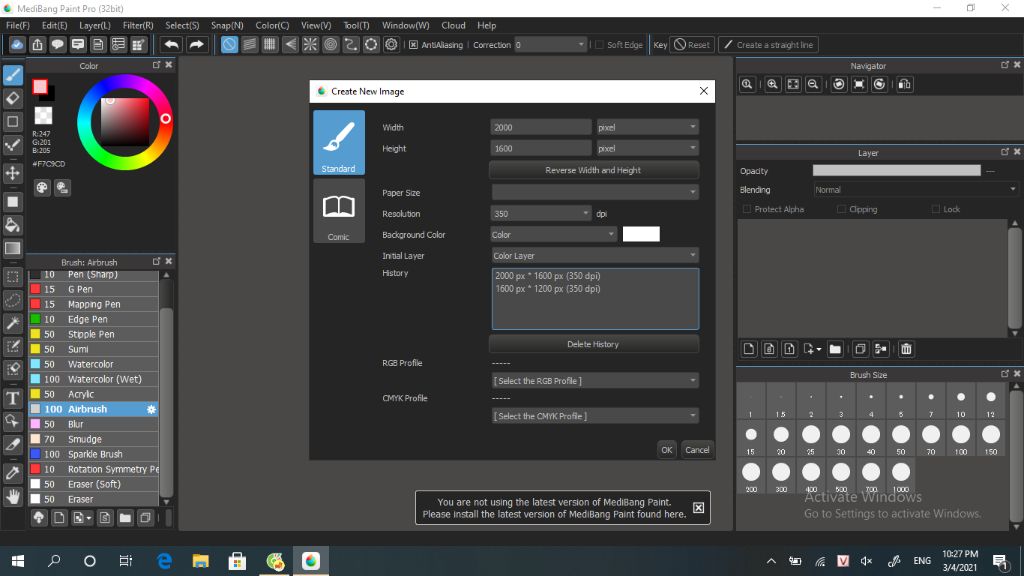Click Reverse Width and Height button
This screenshot has width=1024, height=576.
click(x=593, y=170)
